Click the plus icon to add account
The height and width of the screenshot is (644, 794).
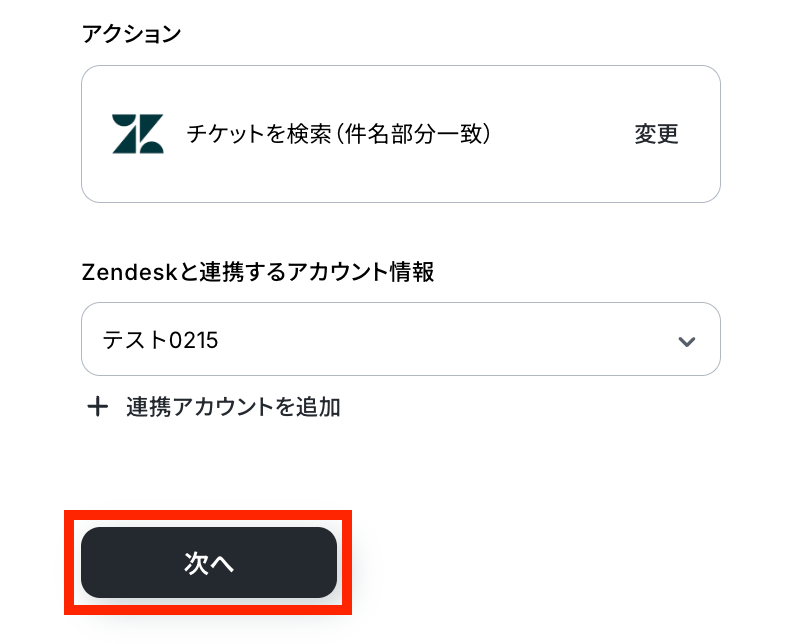click(x=97, y=407)
